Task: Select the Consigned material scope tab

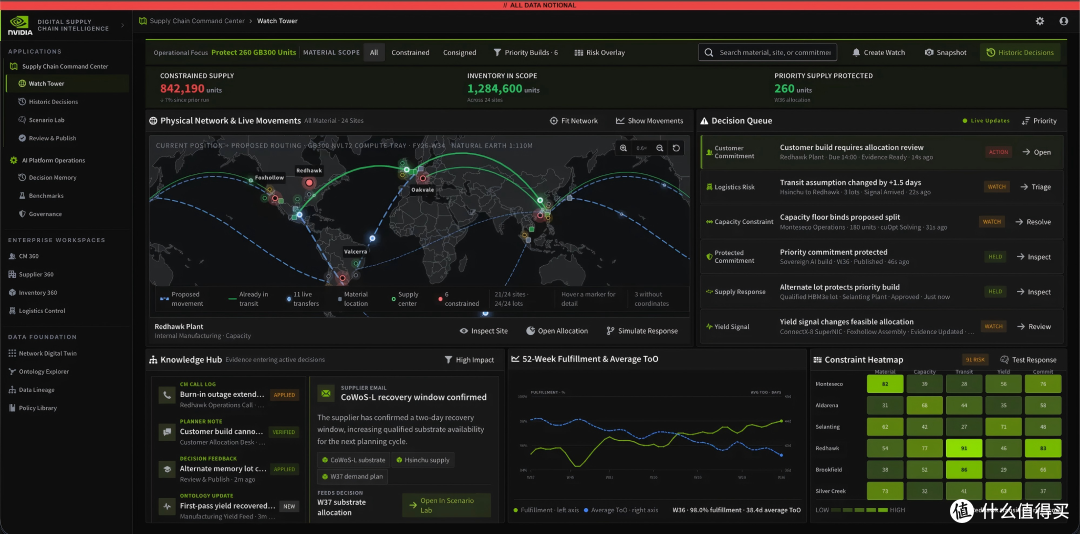Action: [459, 52]
